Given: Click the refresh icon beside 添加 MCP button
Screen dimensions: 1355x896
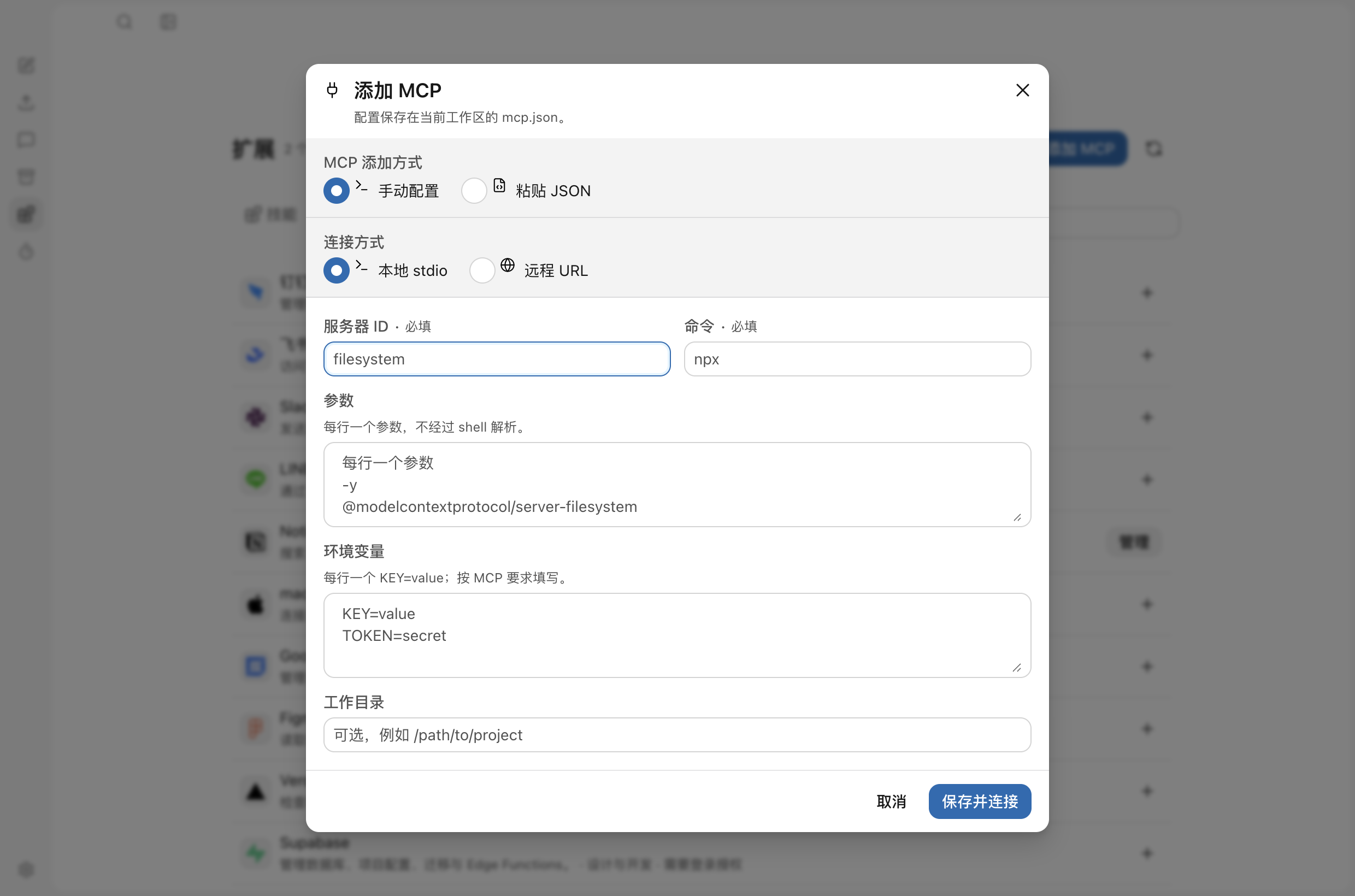Looking at the screenshot, I should (1154, 149).
